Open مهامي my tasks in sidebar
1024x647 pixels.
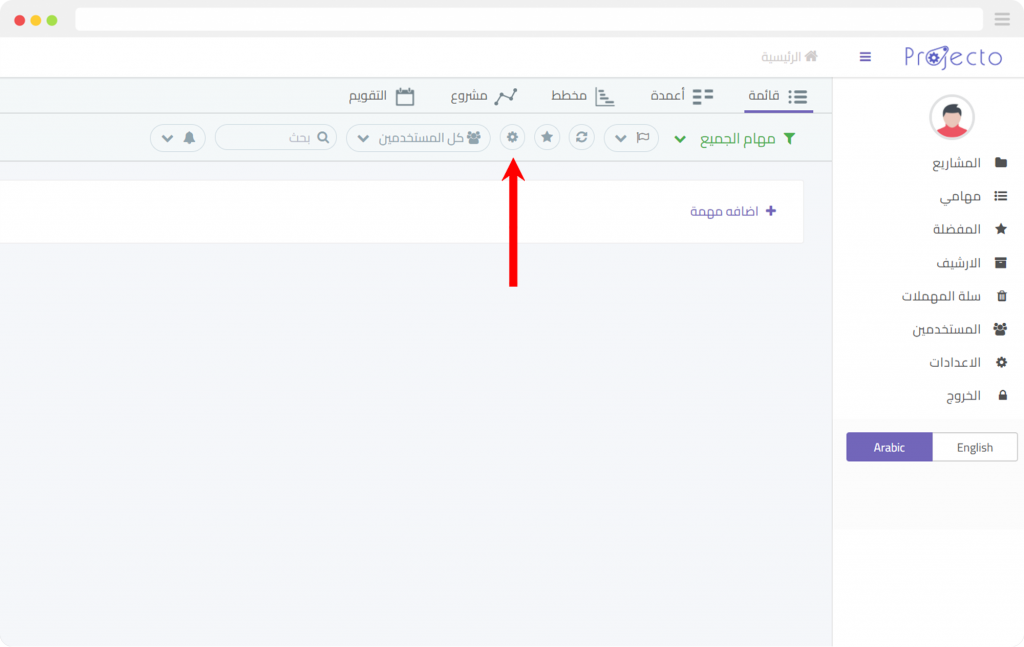tap(973, 196)
